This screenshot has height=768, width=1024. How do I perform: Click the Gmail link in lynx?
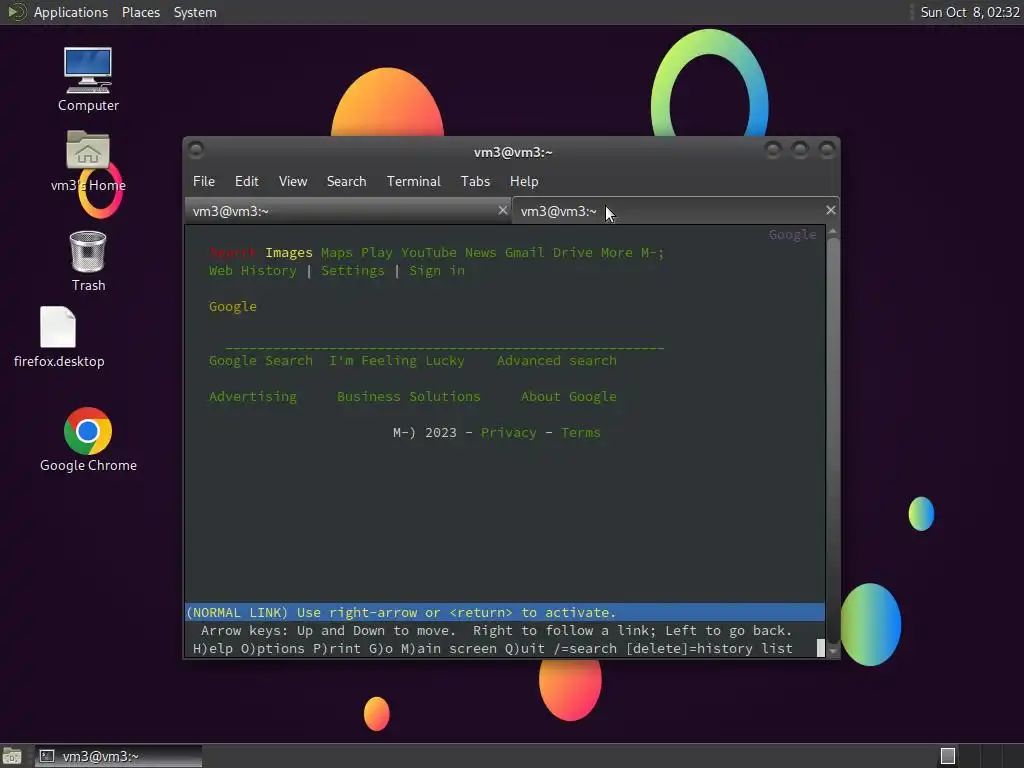pos(524,253)
